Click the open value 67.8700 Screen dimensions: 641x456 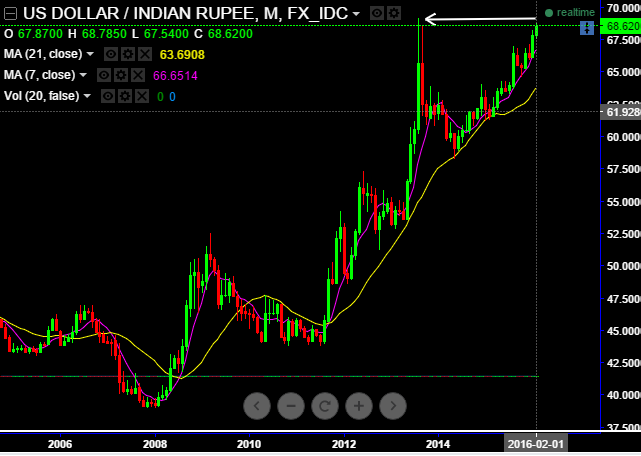tap(40, 34)
